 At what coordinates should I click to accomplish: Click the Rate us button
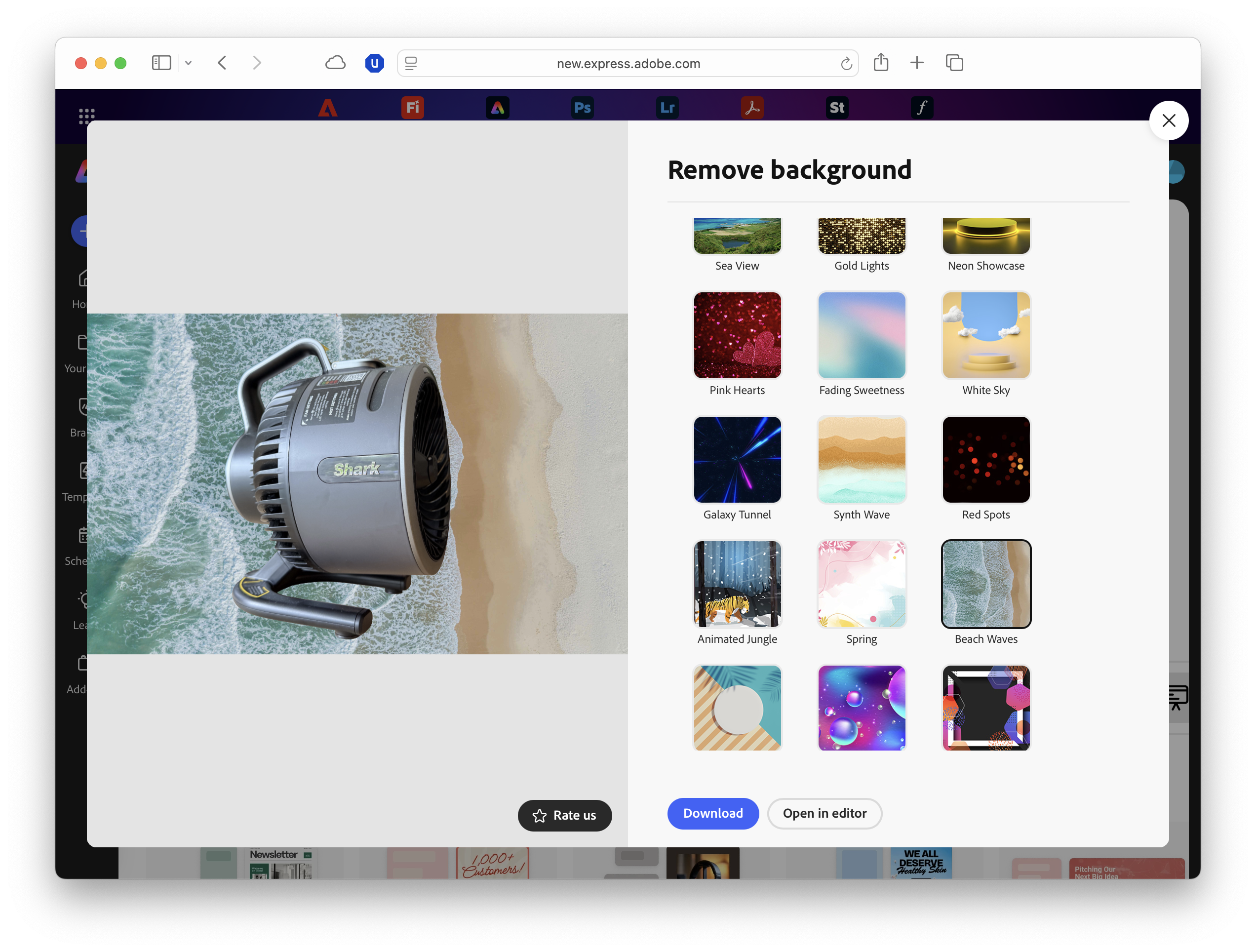point(564,815)
